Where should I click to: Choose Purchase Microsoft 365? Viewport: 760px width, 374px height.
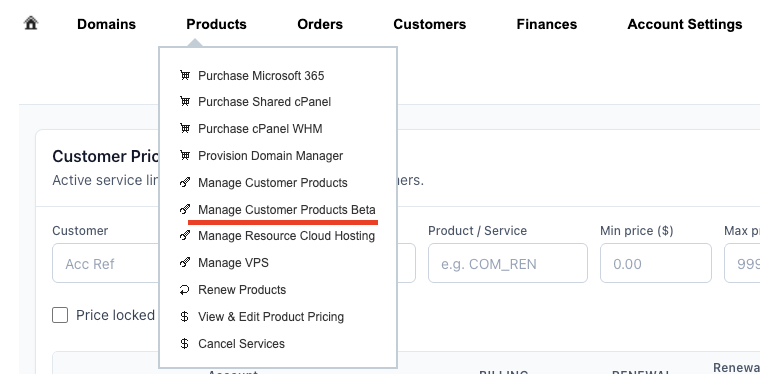261,76
